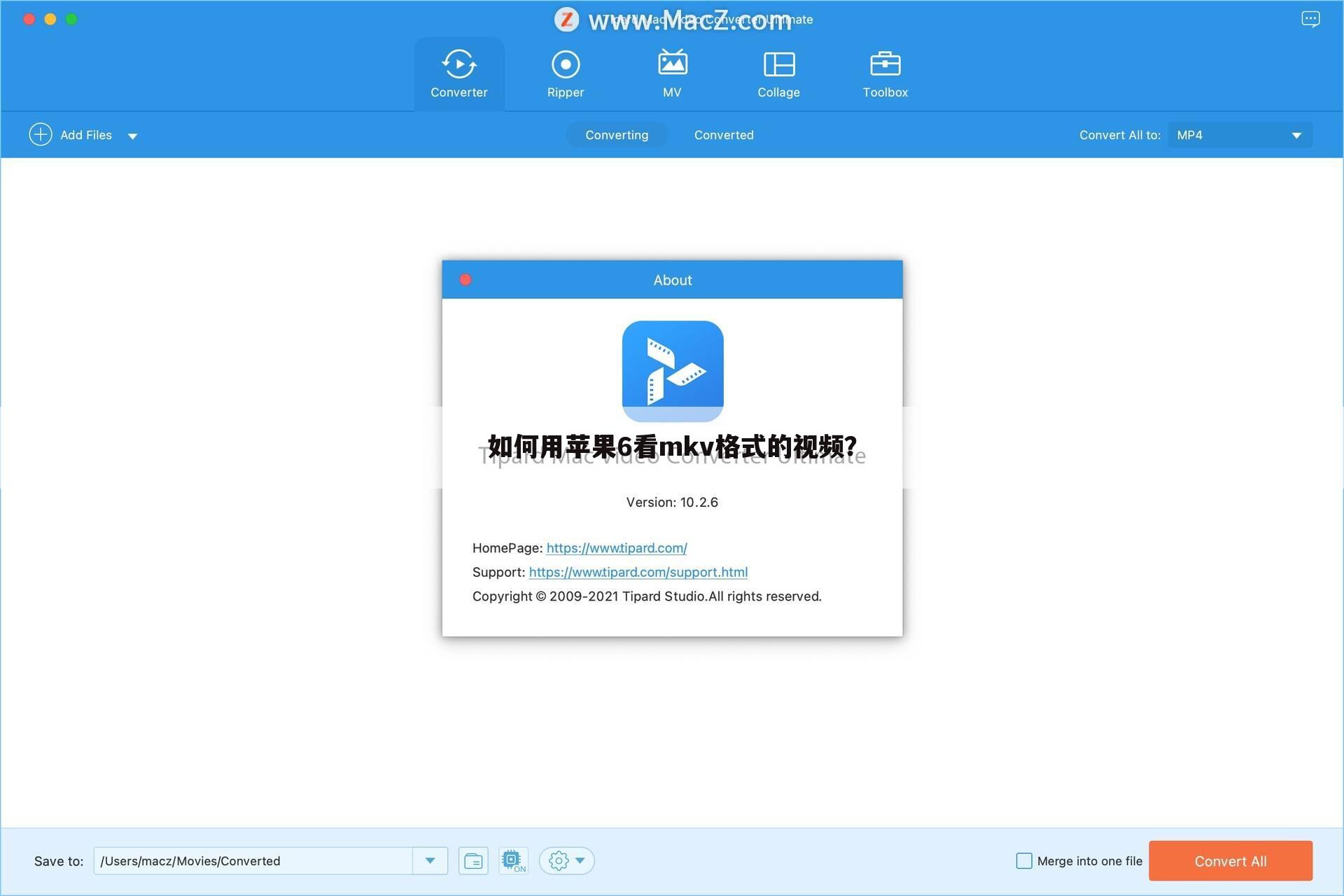Switch to the Converted tab
The height and width of the screenshot is (896, 1344).
(x=724, y=135)
